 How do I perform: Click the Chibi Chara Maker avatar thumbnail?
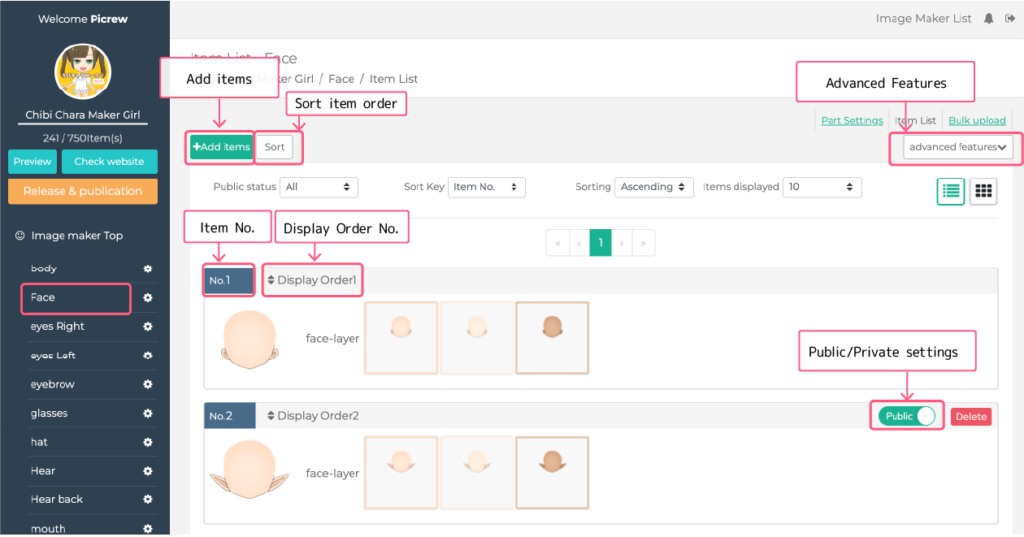click(82, 73)
